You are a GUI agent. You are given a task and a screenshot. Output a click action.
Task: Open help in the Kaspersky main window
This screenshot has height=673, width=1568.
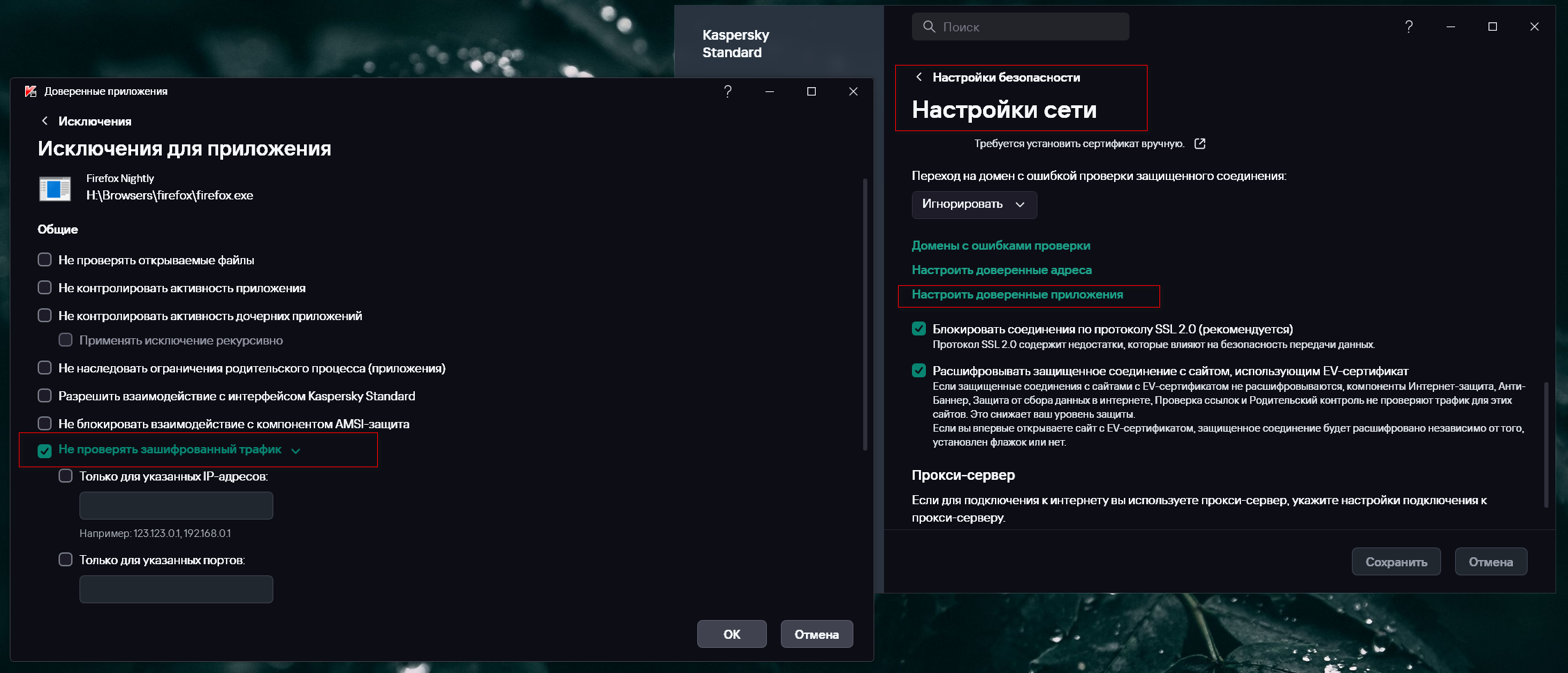click(x=1409, y=27)
